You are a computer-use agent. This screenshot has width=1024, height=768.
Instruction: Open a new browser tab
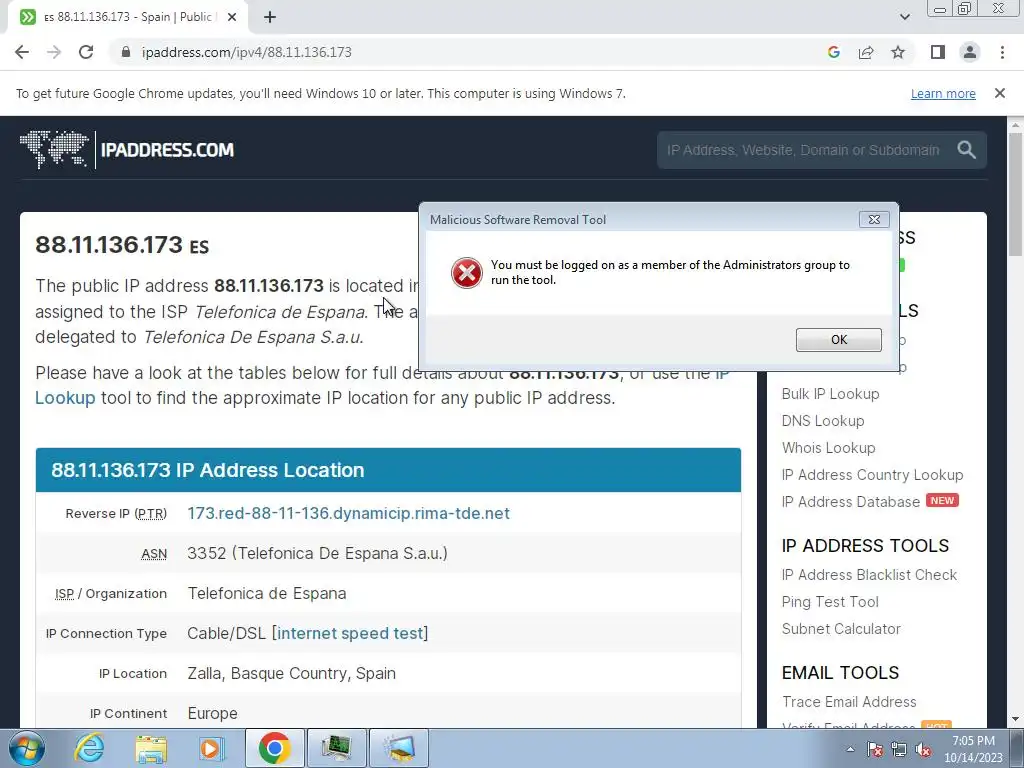pos(270,18)
